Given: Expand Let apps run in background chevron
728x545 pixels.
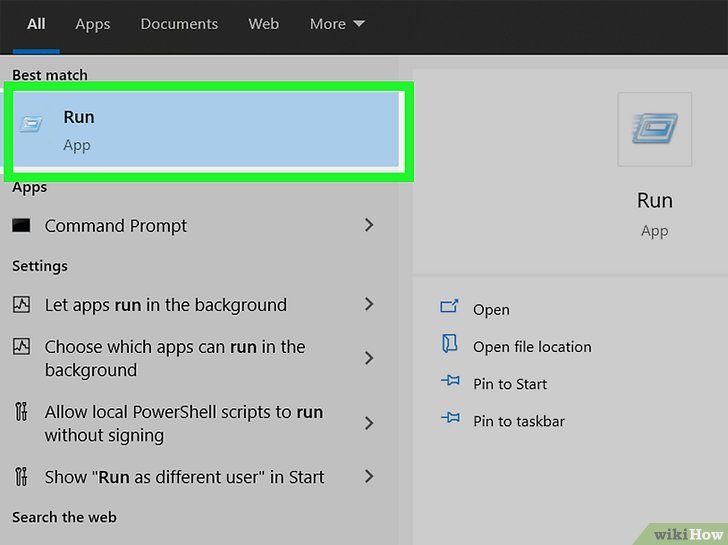Looking at the screenshot, I should (x=369, y=304).
